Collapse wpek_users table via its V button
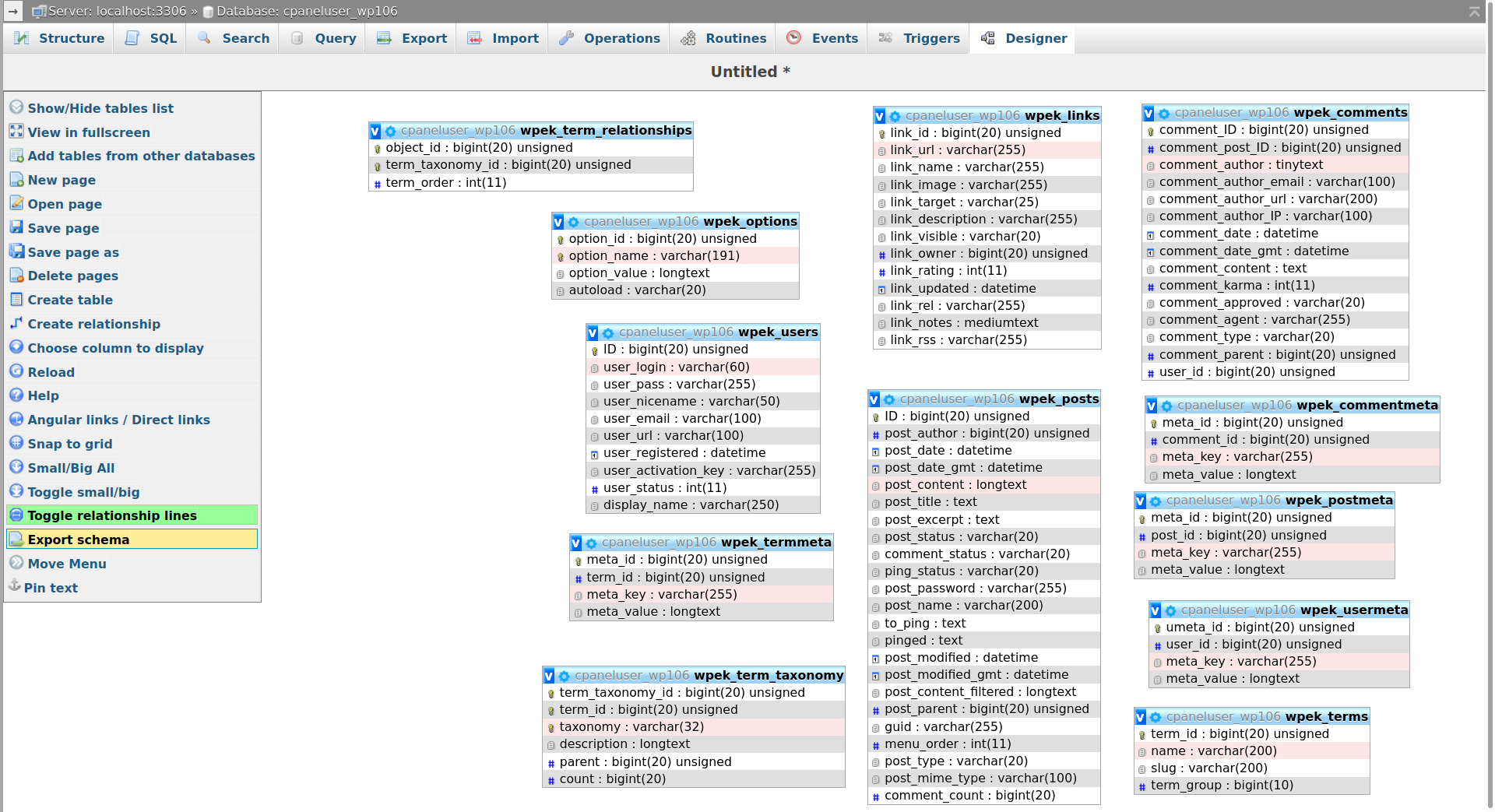The height and width of the screenshot is (812, 1495). [x=594, y=332]
